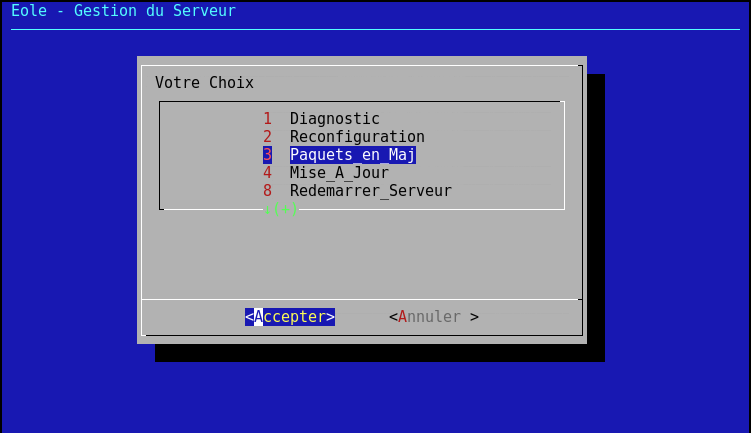Click the Accepter button
Image resolution: width=751 pixels, height=433 pixels.
point(290,317)
